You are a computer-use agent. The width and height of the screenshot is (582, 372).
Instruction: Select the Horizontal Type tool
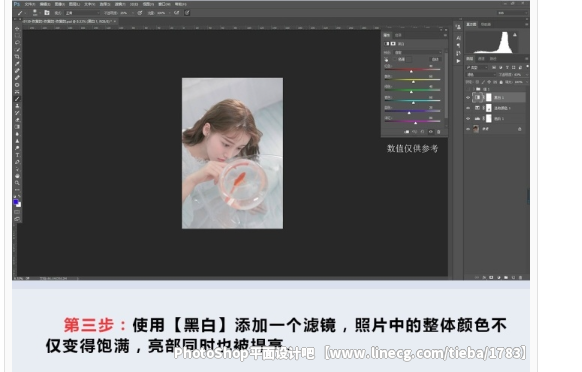coord(17,155)
